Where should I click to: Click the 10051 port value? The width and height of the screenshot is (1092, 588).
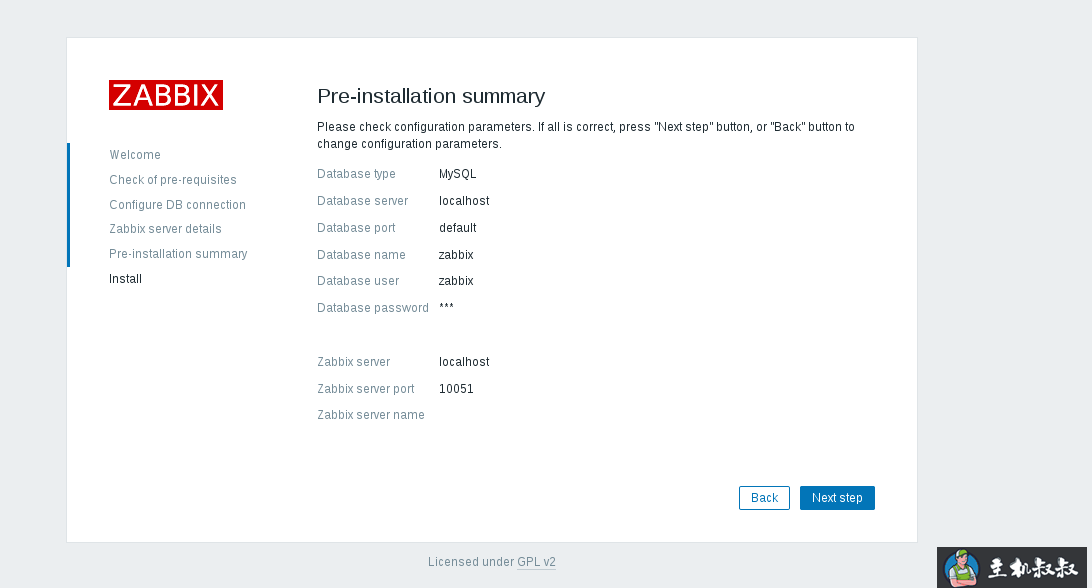[x=456, y=389]
